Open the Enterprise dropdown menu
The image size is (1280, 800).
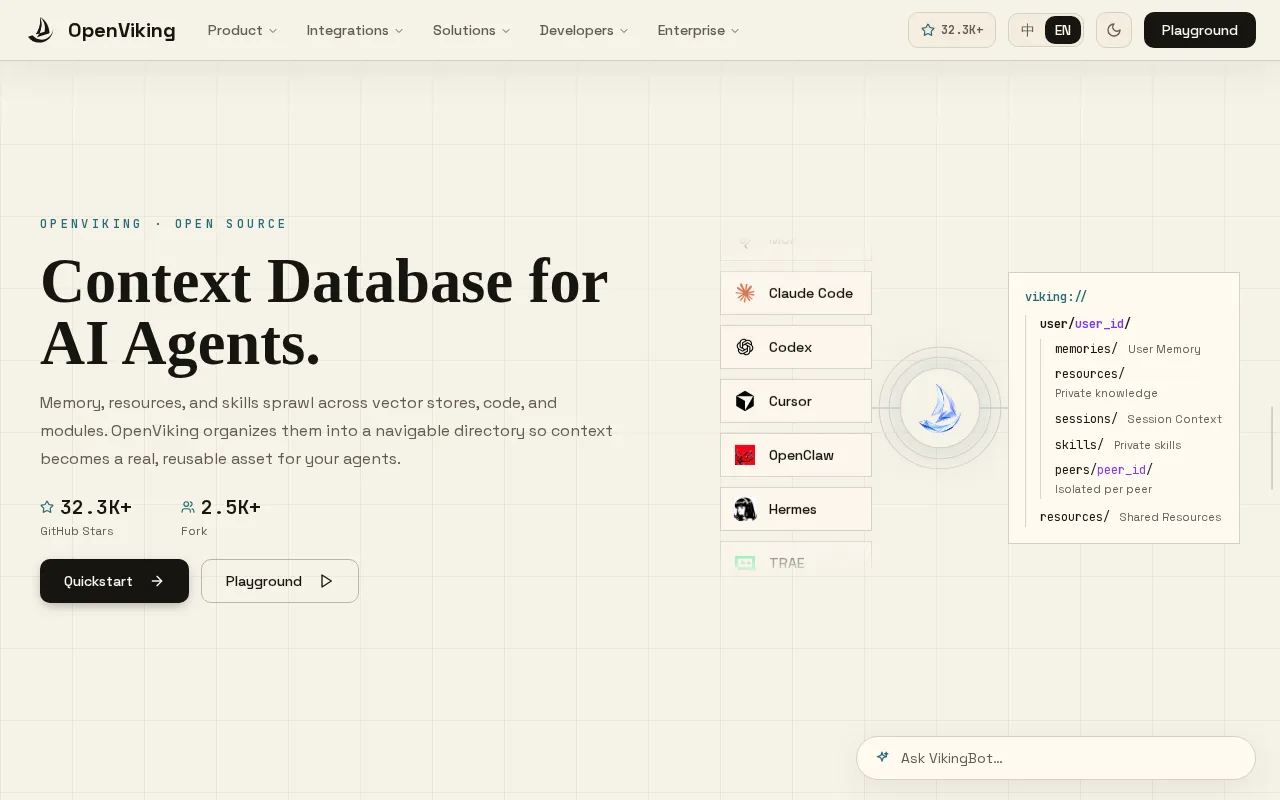pos(698,30)
